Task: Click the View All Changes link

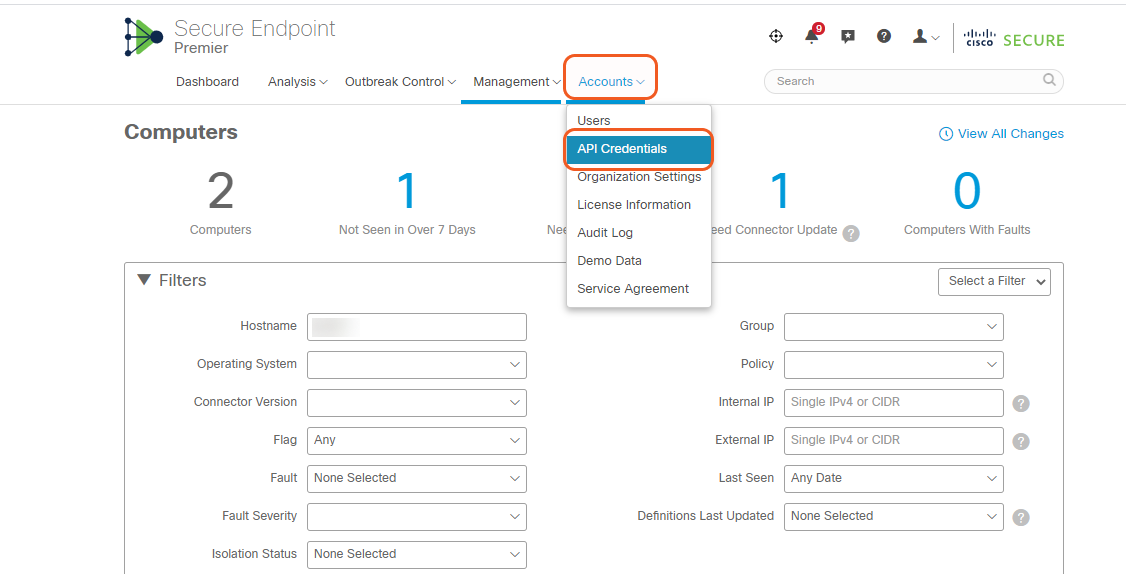Action: pos(1010,134)
